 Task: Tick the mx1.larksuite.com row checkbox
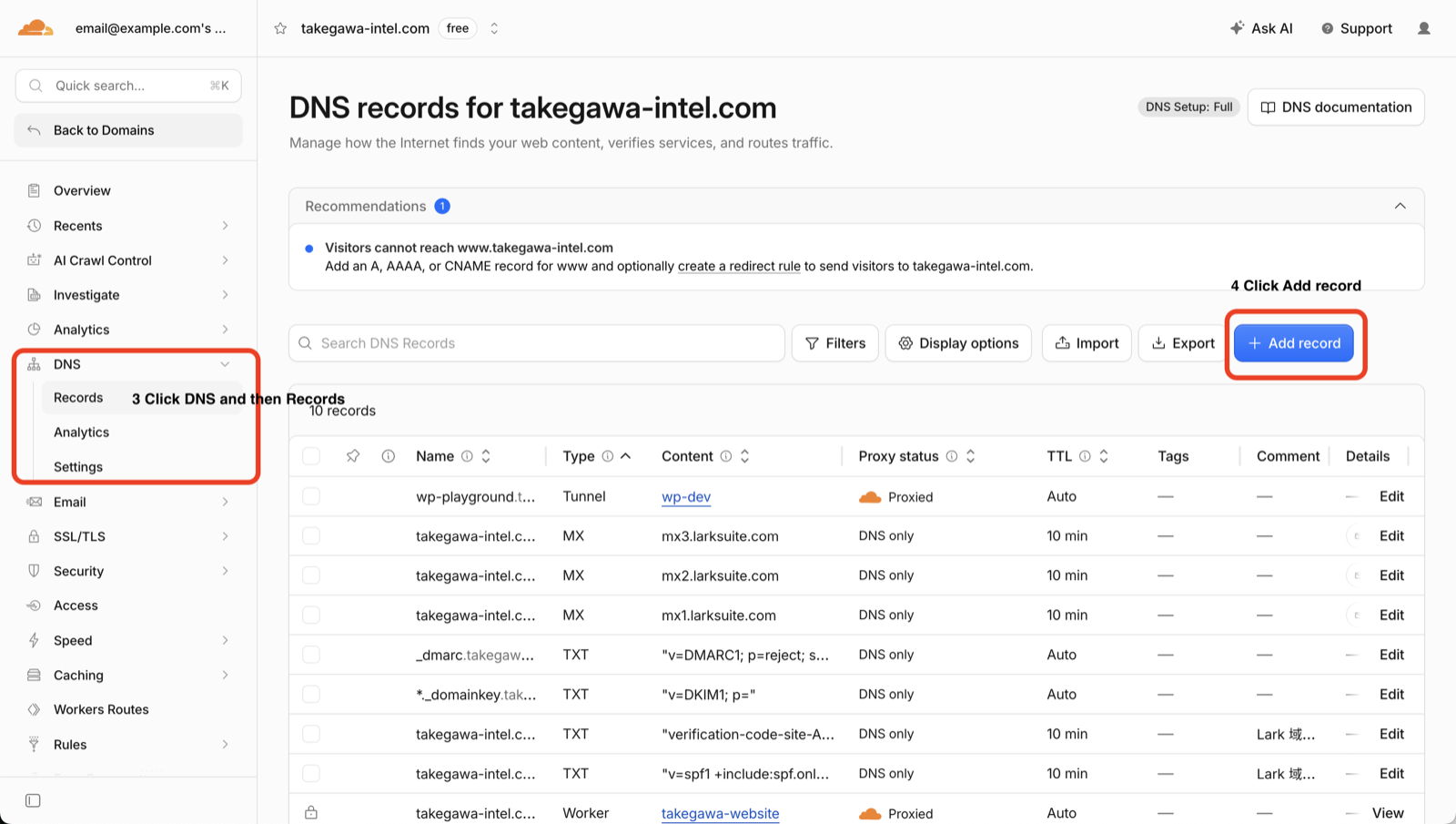pyautogui.click(x=311, y=615)
